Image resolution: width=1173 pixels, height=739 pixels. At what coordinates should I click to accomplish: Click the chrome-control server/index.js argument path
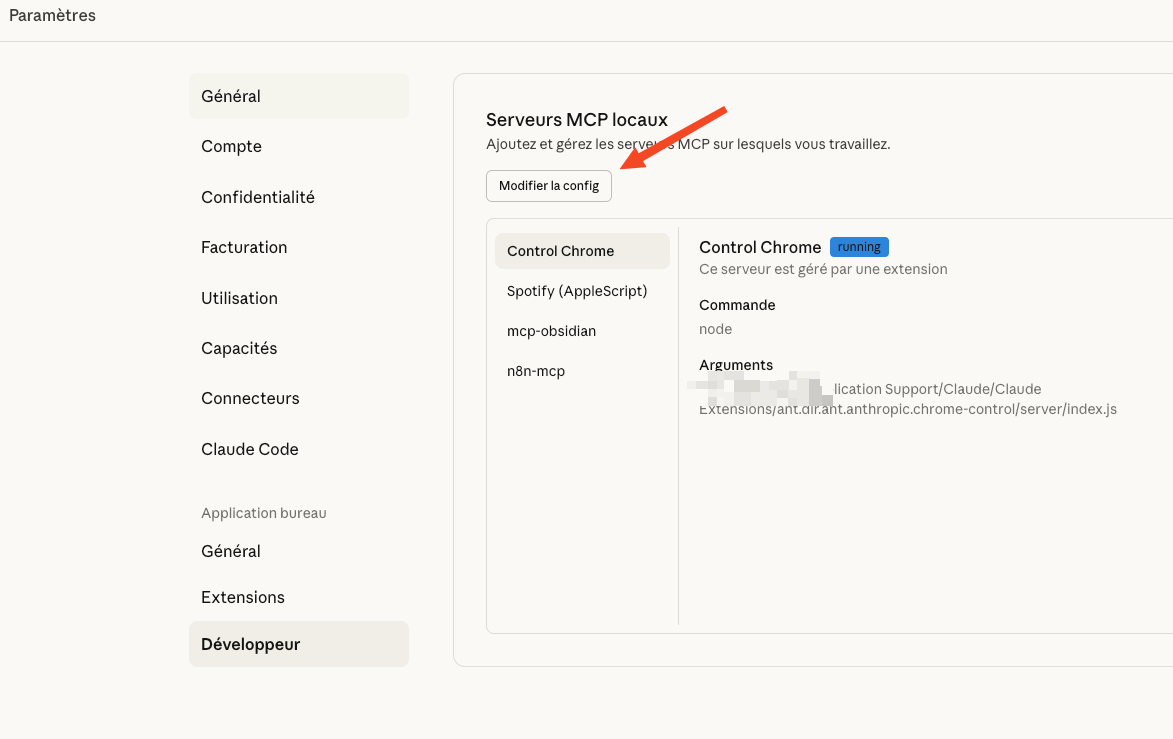click(x=907, y=409)
